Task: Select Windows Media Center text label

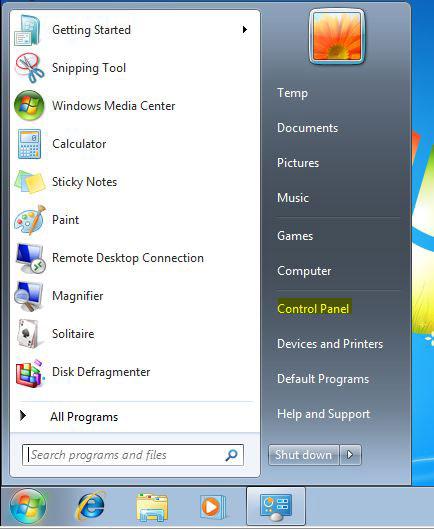Action: pyautogui.click(x=114, y=106)
